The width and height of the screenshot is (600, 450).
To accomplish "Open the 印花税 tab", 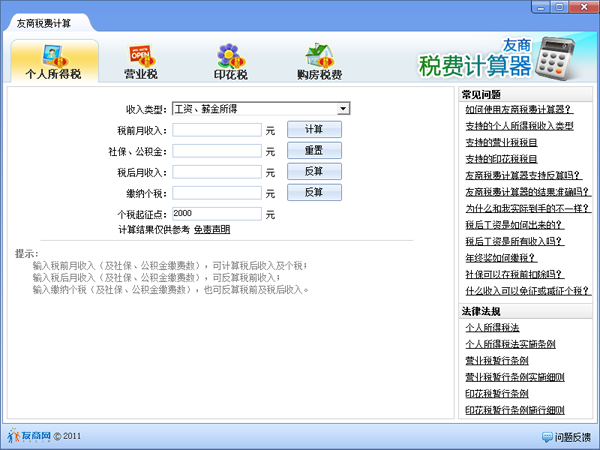I will [x=231, y=61].
